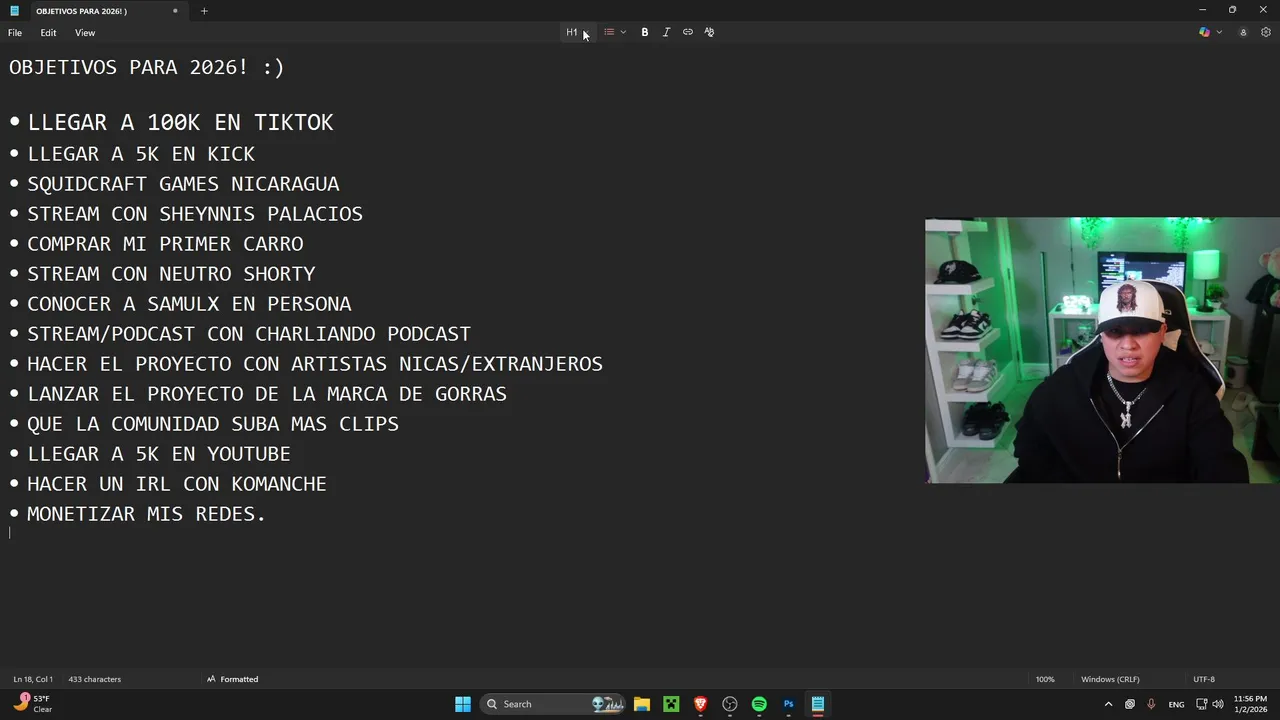This screenshot has width=1280, height=720.
Task: Insert a link with the link icon
Action: [688, 32]
